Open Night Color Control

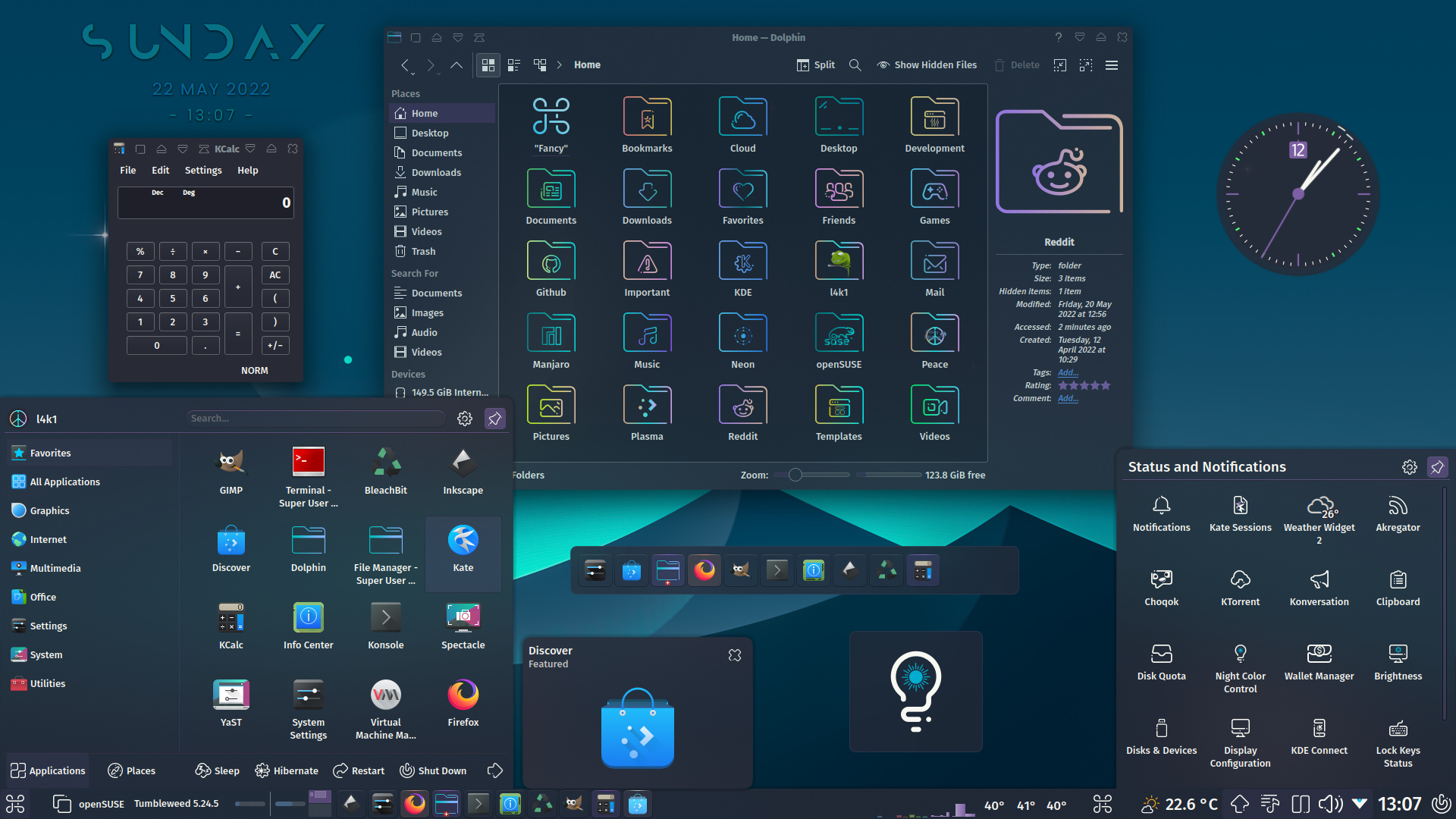click(x=1240, y=667)
